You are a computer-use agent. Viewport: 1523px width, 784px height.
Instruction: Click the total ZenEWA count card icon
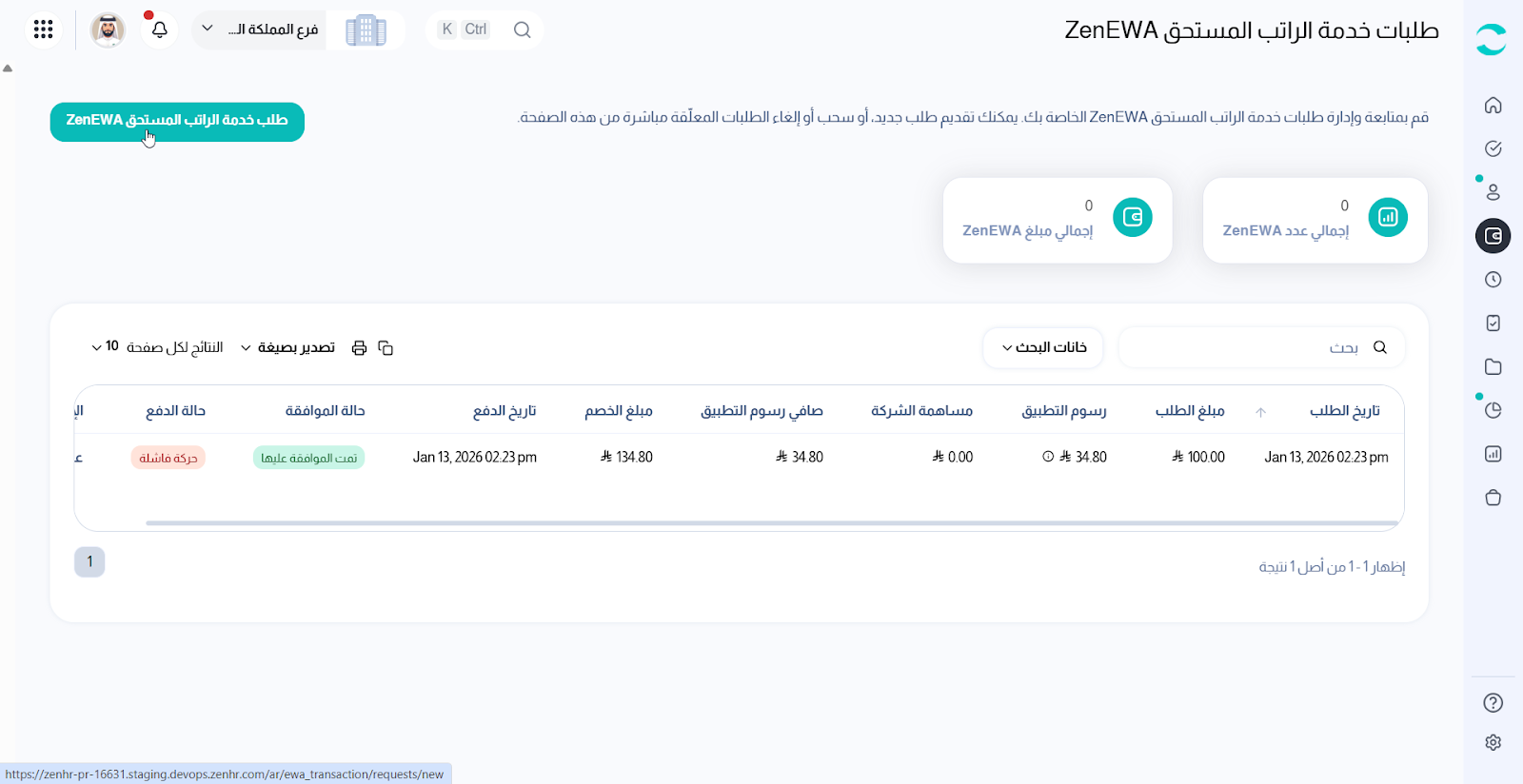pyautogui.click(x=1388, y=218)
